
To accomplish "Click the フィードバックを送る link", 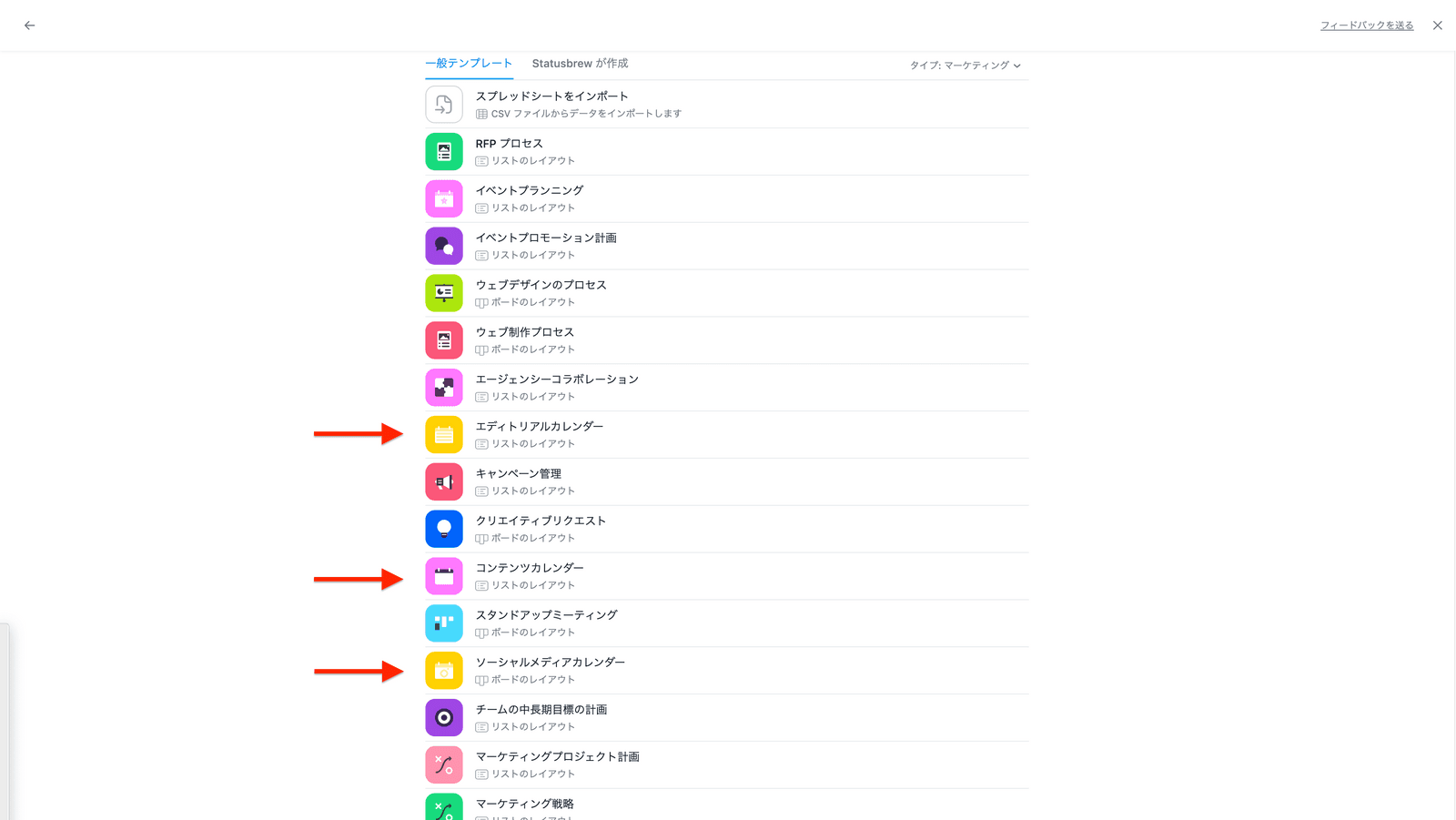I will click(1366, 25).
